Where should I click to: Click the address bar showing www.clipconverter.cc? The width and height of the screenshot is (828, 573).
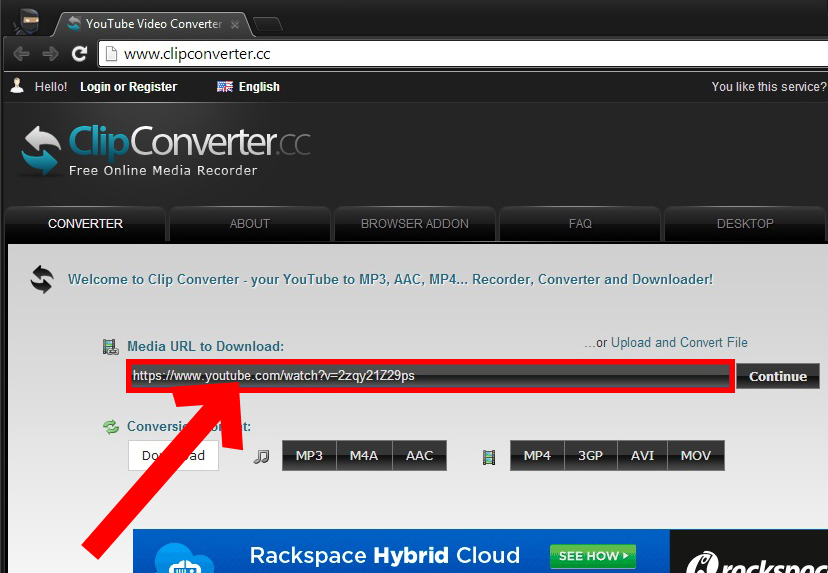tap(463, 54)
